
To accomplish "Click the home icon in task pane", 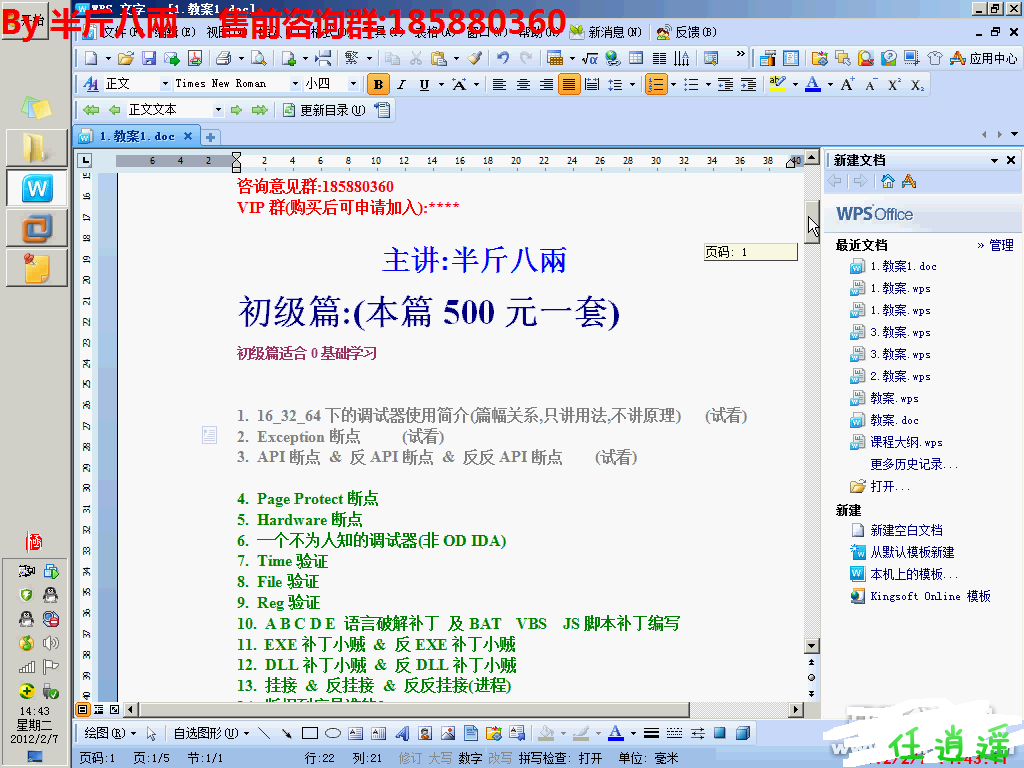I will [x=887, y=181].
